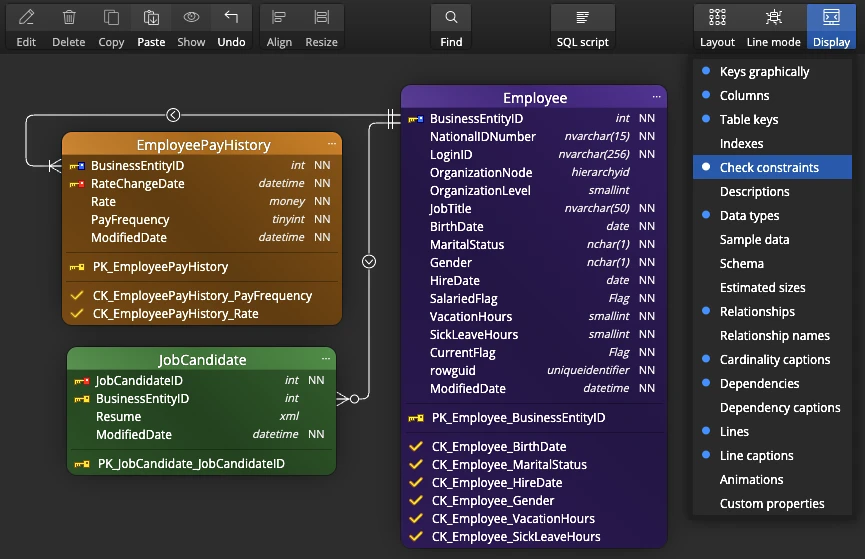Enable Animations in the Display menu

tap(772, 480)
